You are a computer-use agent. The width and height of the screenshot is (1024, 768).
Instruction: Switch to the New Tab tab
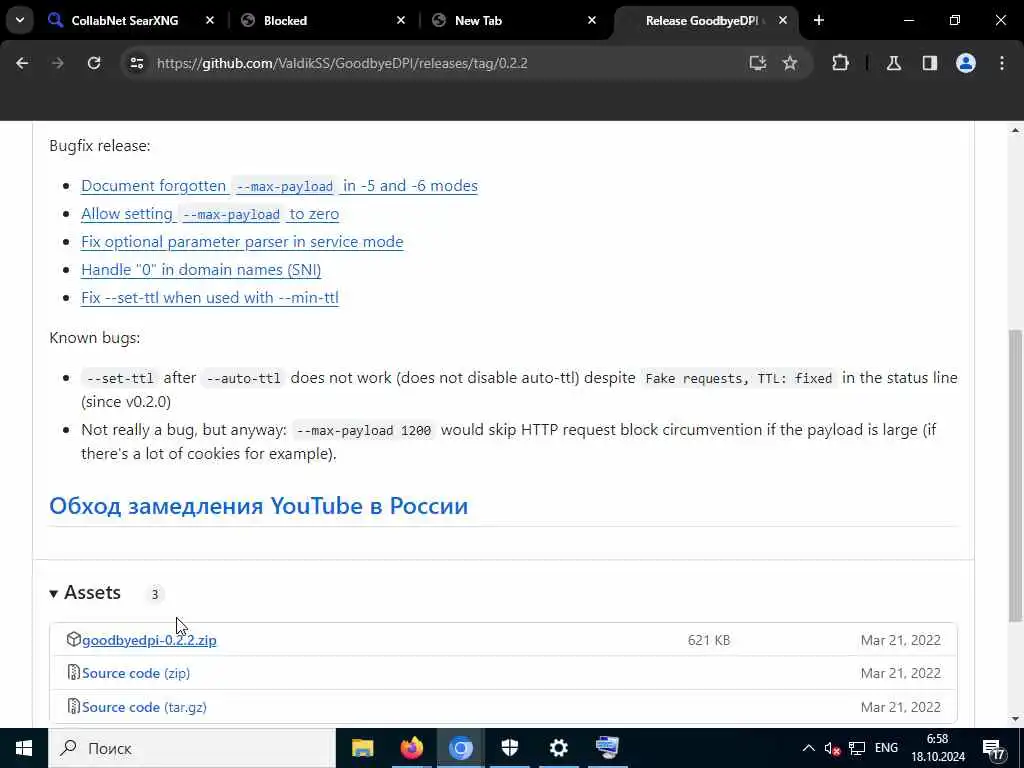point(478,21)
